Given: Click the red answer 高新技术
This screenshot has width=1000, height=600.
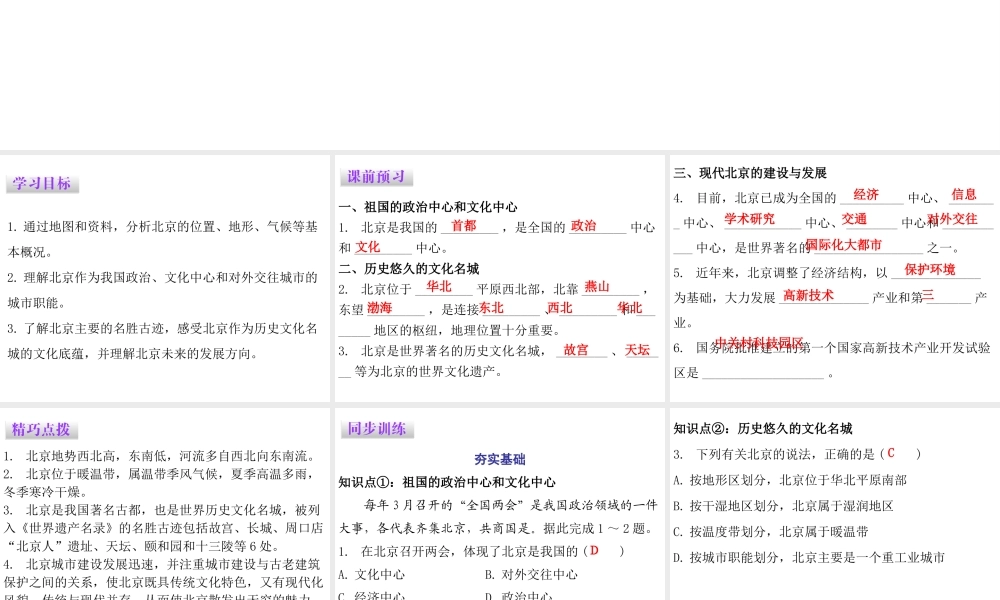Looking at the screenshot, I should [808, 295].
